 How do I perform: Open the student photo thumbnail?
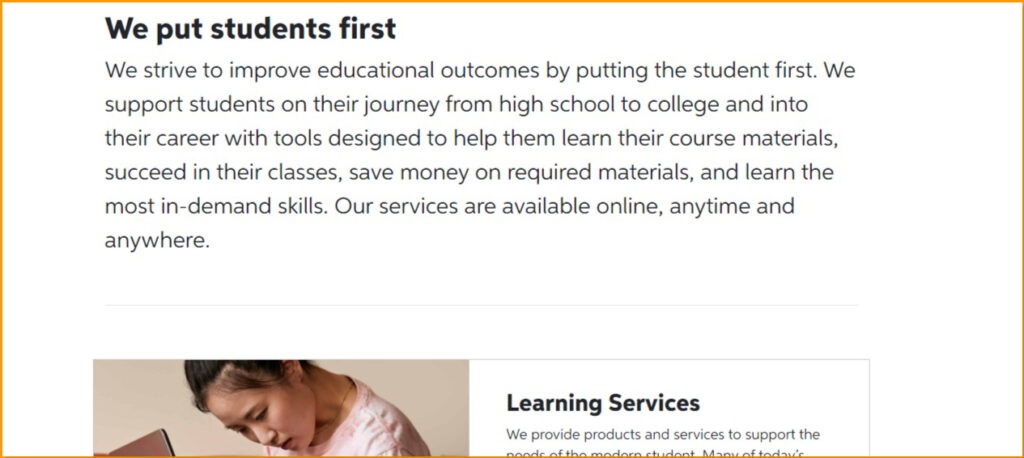tap(281, 408)
